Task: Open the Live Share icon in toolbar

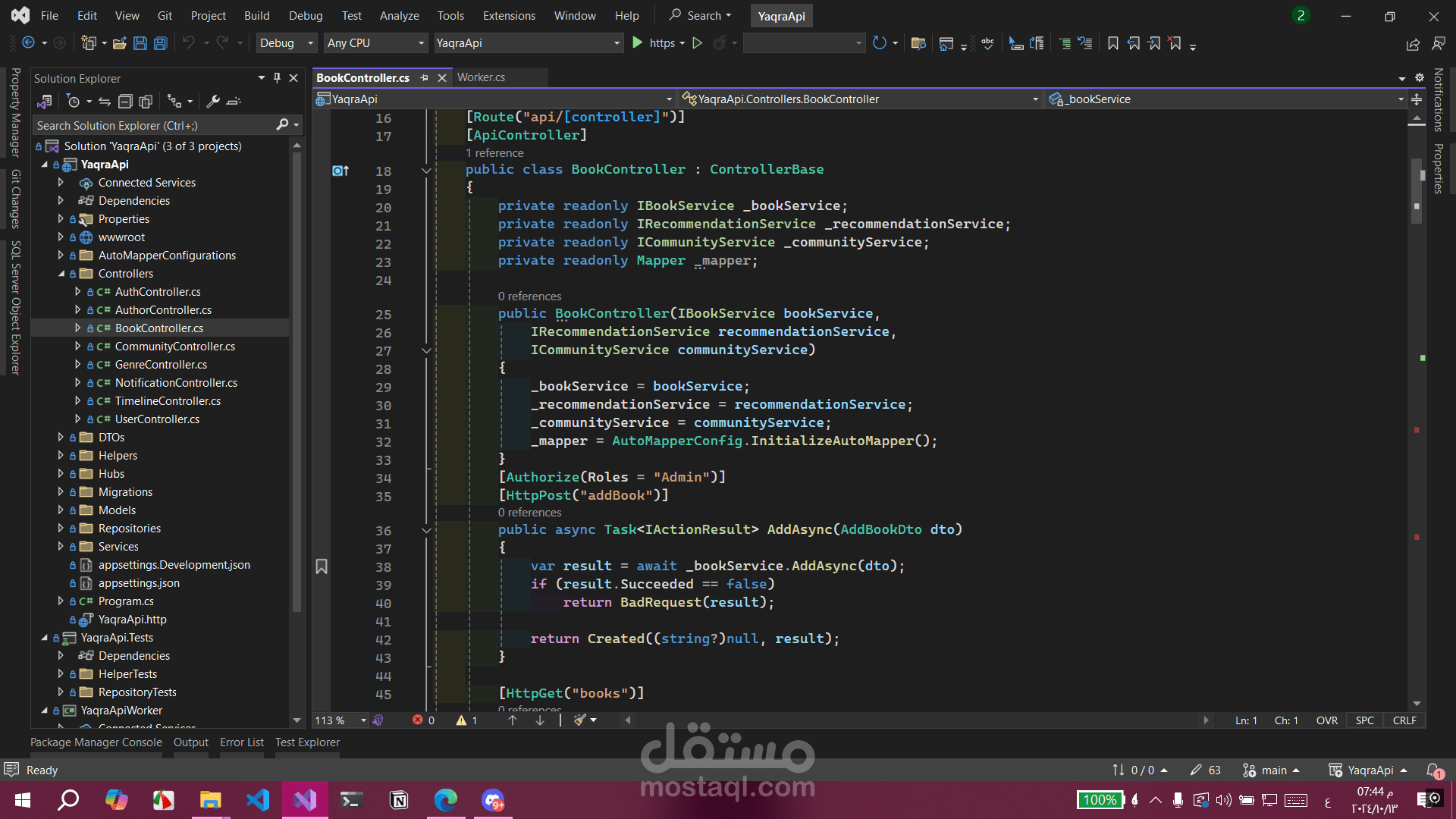Action: [x=1413, y=44]
